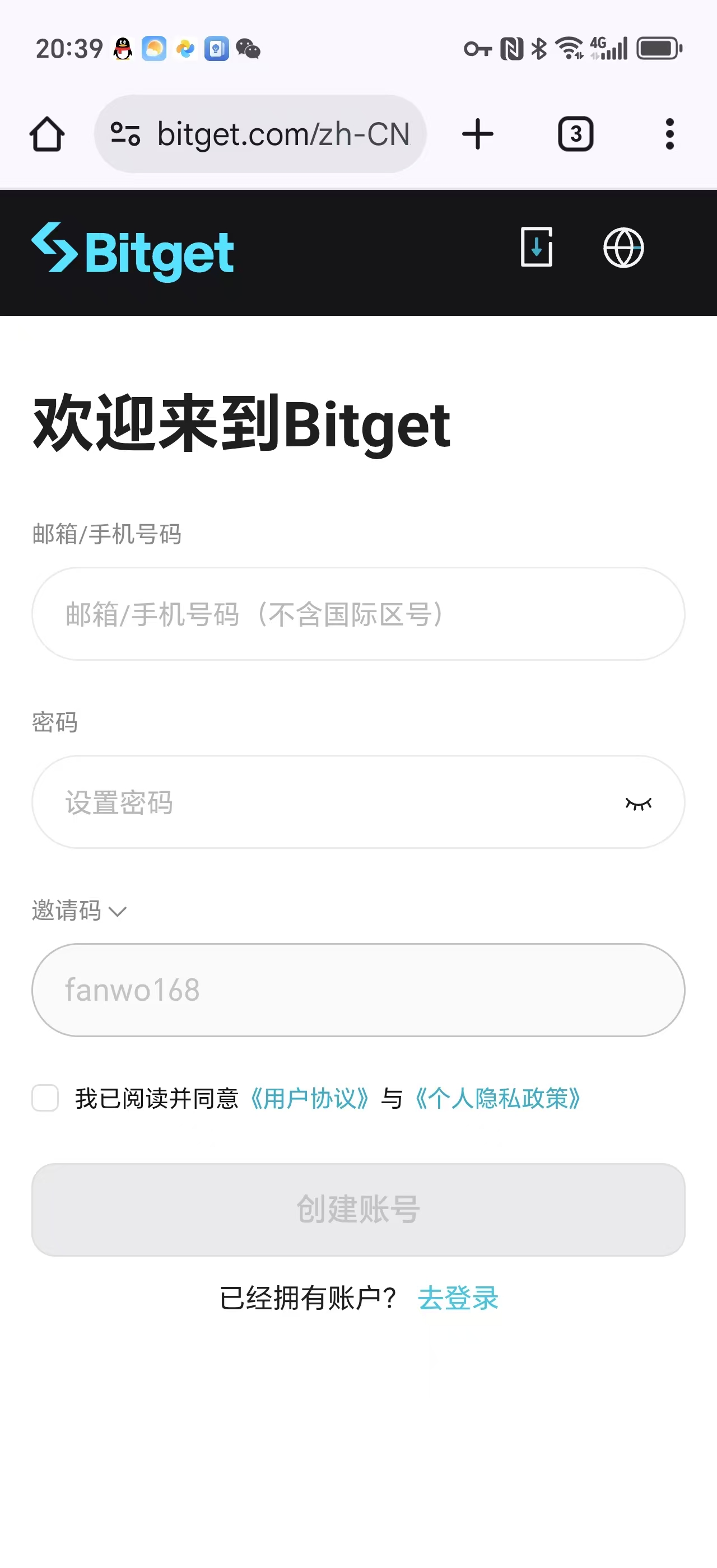This screenshot has height=1568, width=717.
Task: Open site settings icon in address bar
Action: pos(125,134)
